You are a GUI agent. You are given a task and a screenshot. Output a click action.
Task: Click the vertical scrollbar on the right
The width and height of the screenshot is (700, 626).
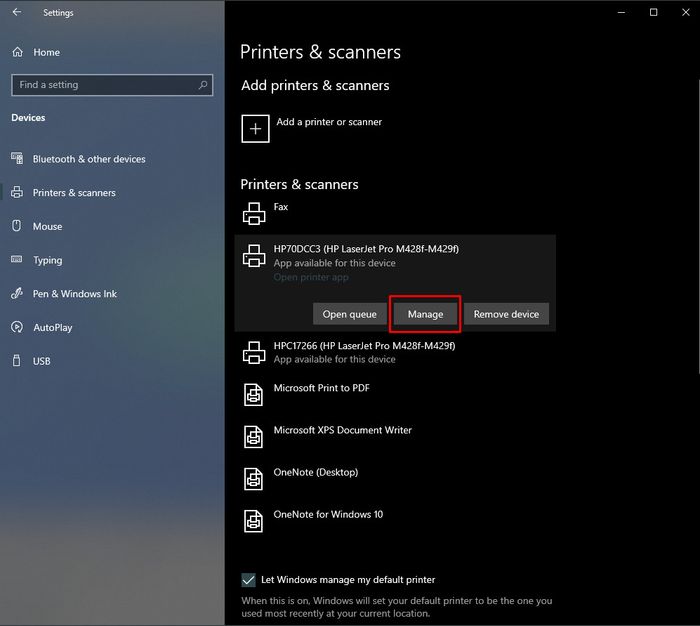[x=698, y=226]
